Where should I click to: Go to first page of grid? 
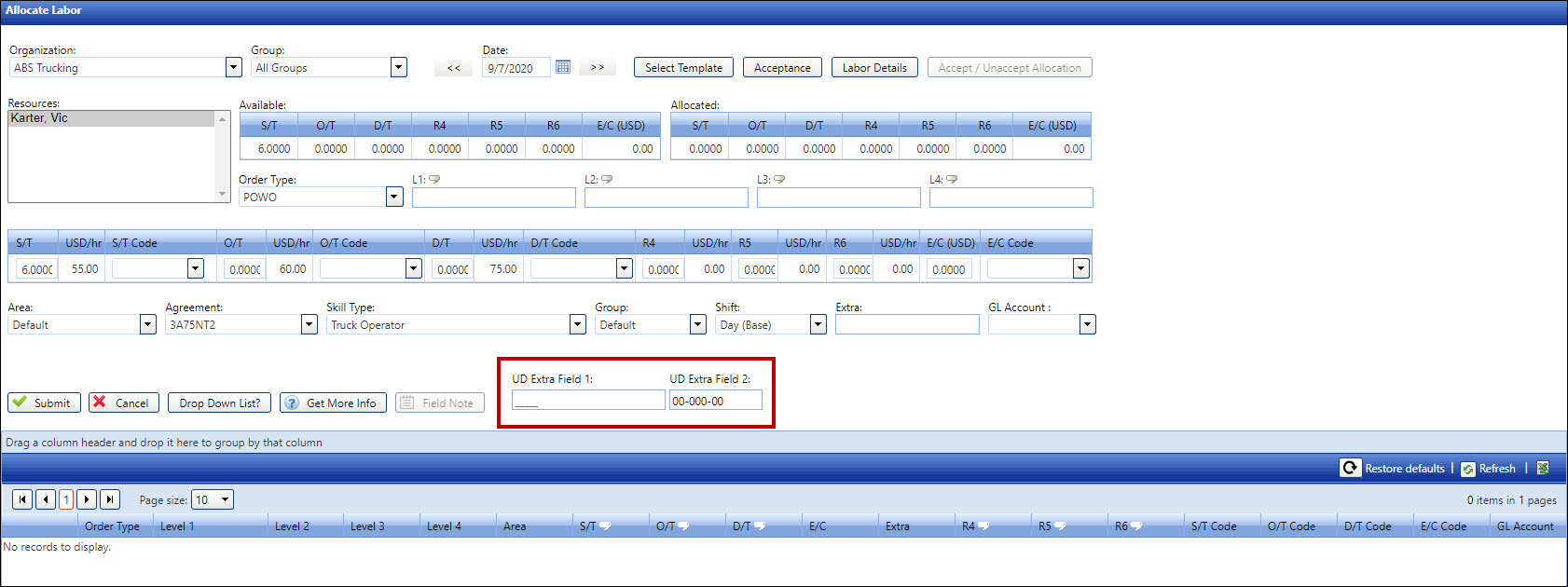tap(22, 499)
